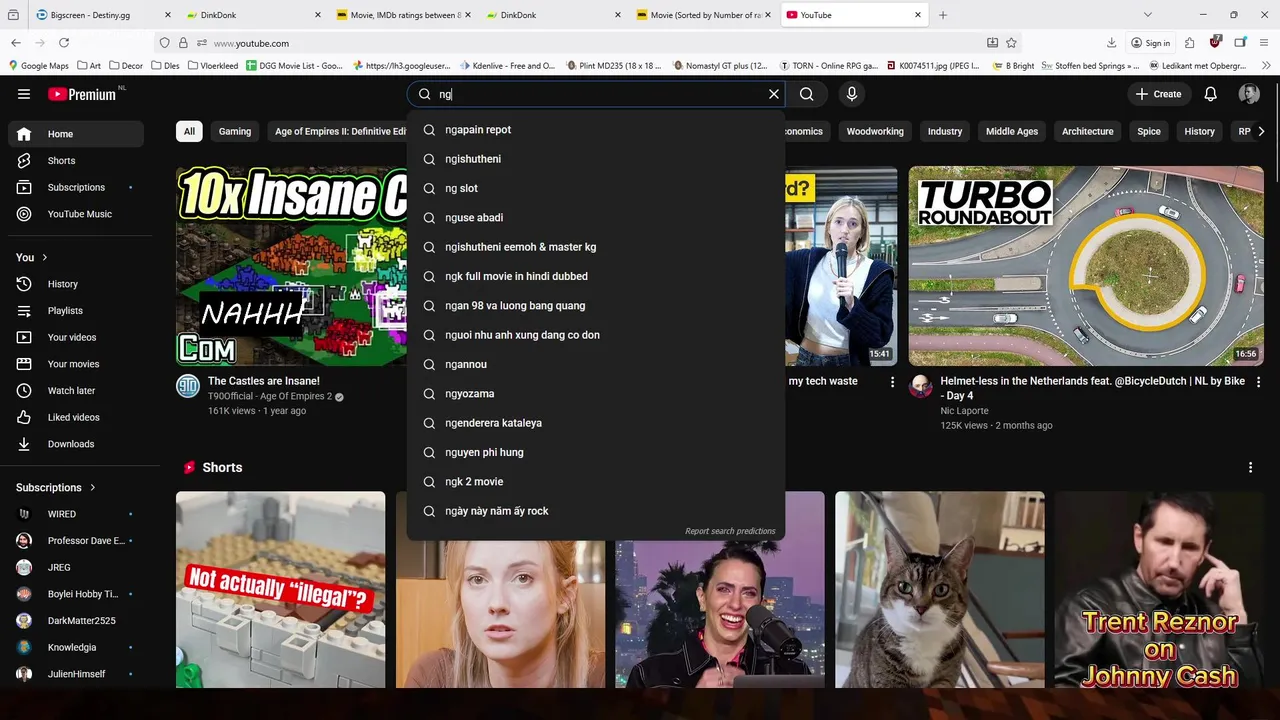Open the Turbo Roundabout video thumbnail

point(1086,265)
